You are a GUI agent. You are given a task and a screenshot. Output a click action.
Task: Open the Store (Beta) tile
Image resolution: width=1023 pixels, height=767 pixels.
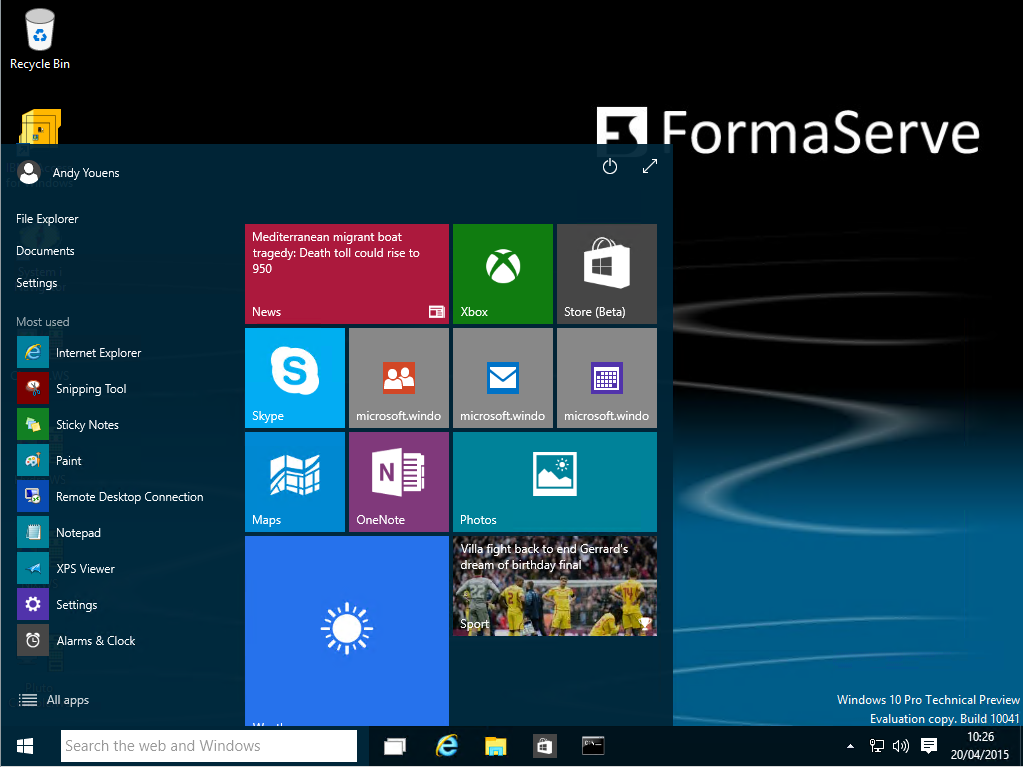pos(606,273)
